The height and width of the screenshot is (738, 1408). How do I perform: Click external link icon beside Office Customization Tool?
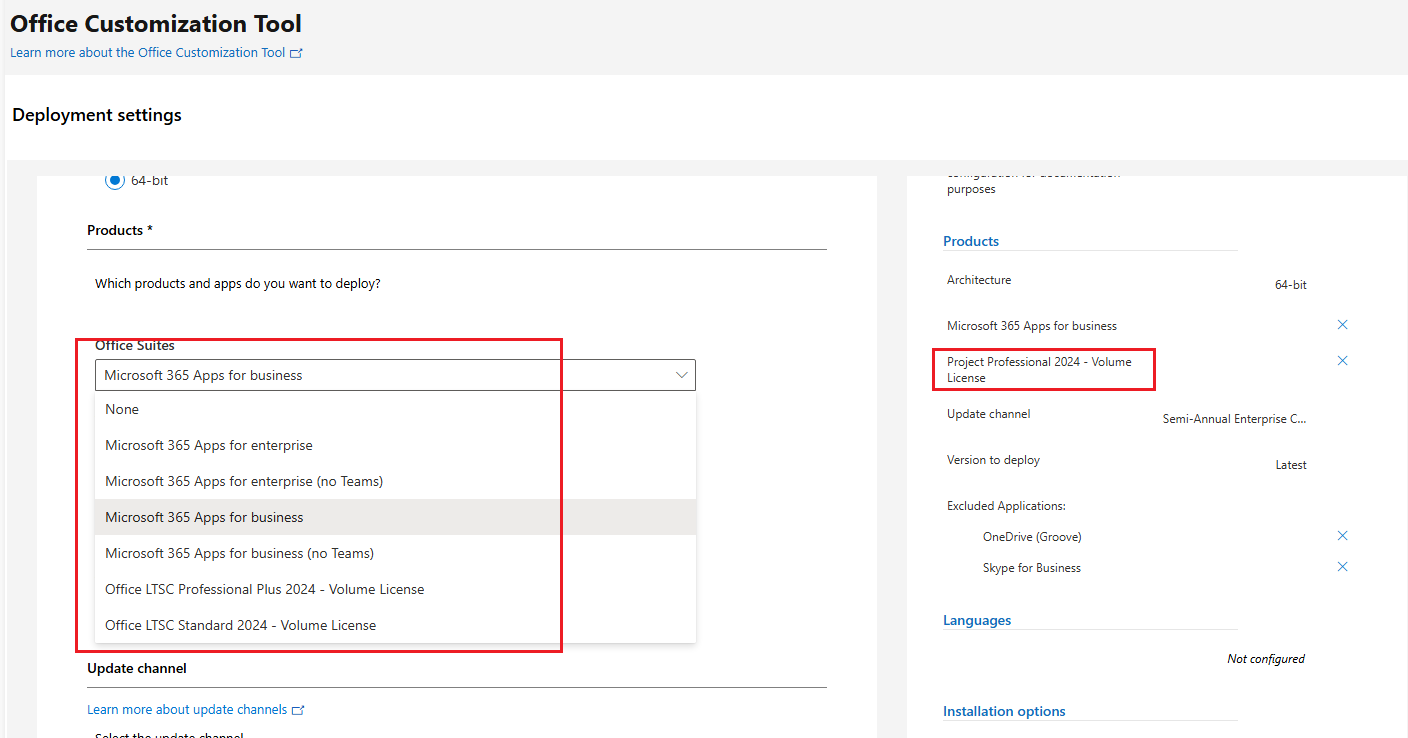tap(296, 53)
